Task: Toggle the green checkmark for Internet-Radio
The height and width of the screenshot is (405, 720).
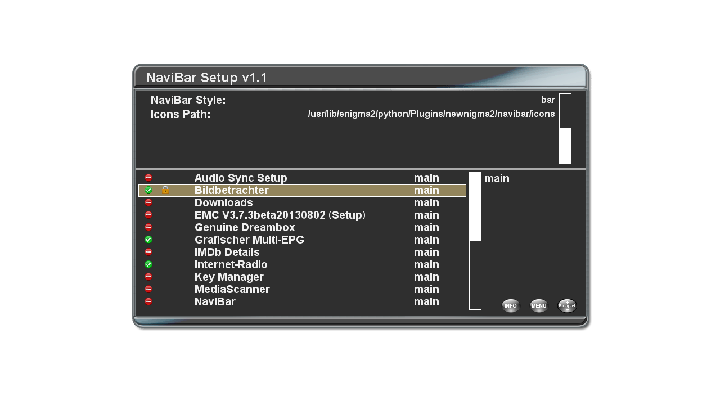Action: 148,265
